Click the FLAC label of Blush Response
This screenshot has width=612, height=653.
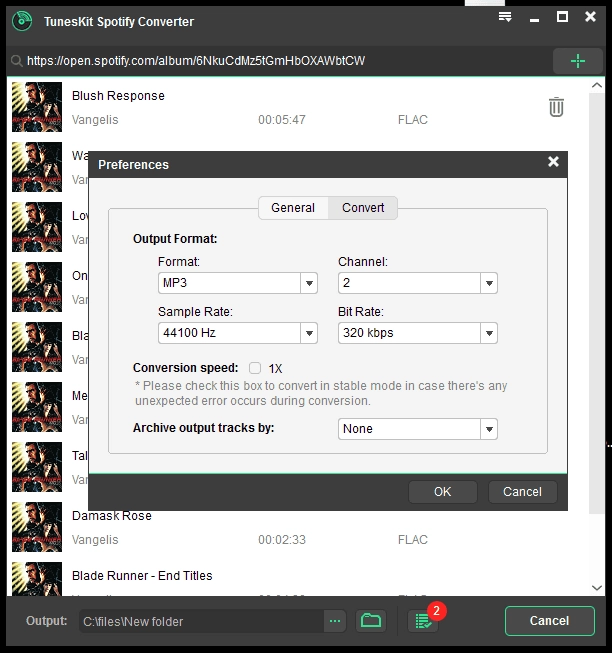pos(413,120)
